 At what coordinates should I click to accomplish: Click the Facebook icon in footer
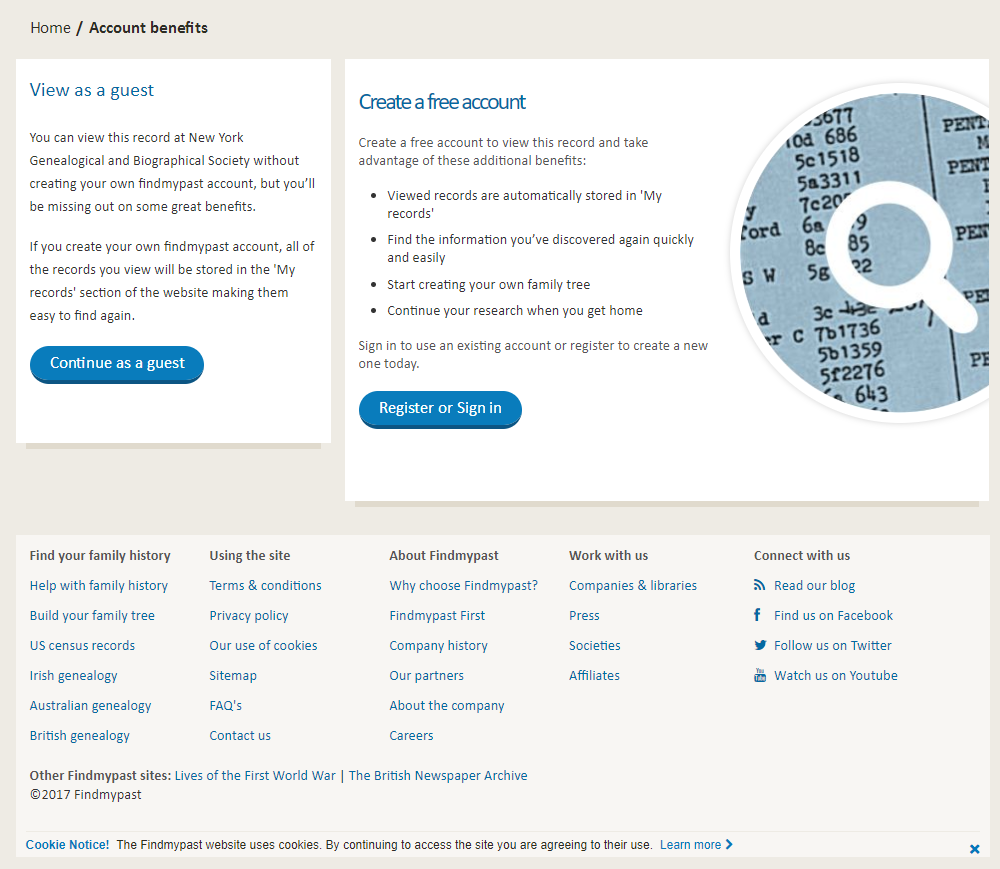click(760, 616)
